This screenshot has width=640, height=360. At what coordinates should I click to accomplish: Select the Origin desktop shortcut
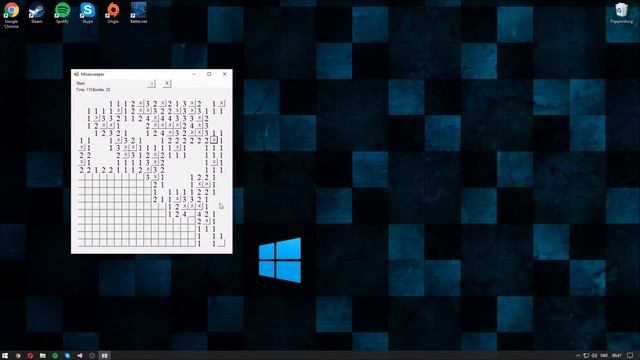(x=113, y=13)
